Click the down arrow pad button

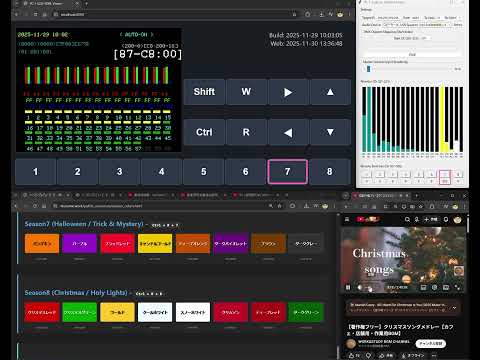coord(330,132)
